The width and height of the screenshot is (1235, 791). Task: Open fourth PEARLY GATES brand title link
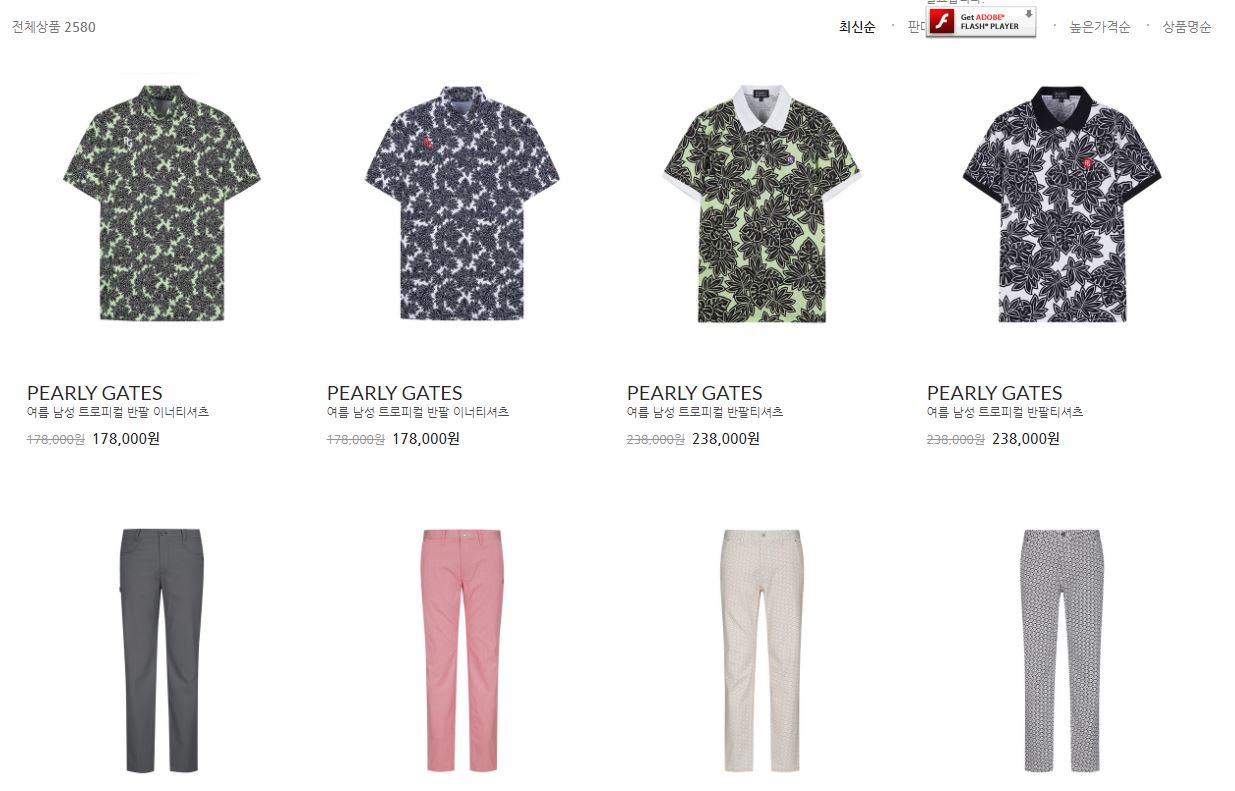click(x=994, y=393)
